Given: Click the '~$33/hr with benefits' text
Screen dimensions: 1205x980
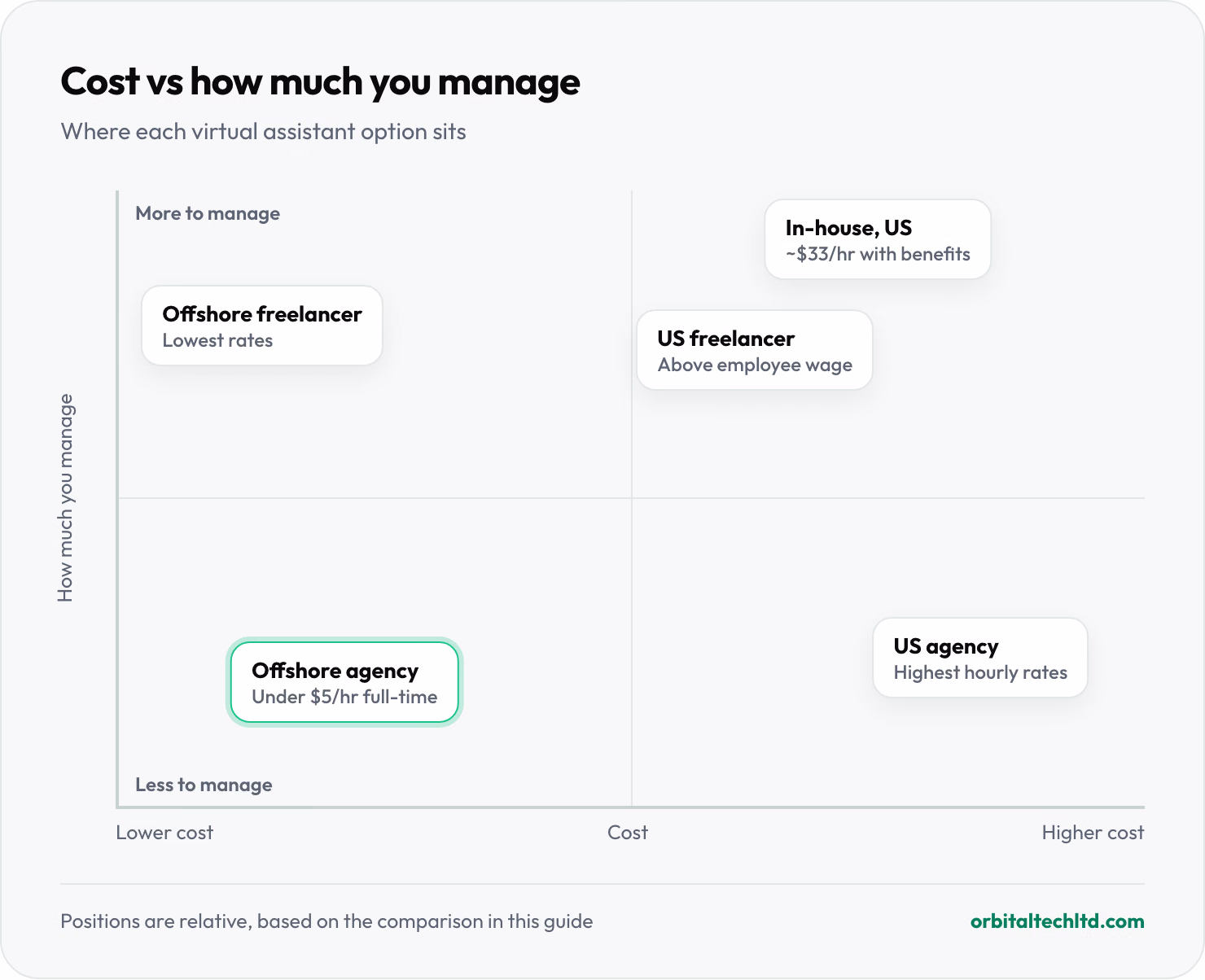Looking at the screenshot, I should [x=878, y=254].
